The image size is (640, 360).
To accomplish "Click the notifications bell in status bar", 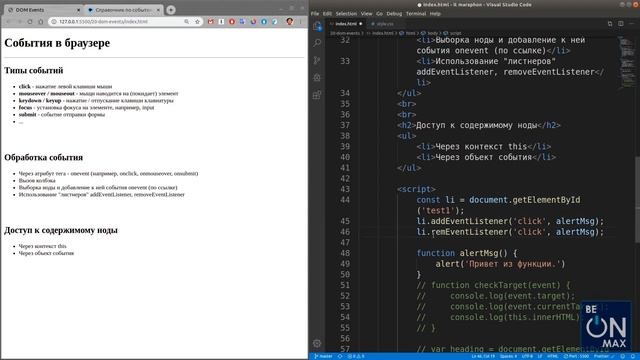I will pyautogui.click(x=633, y=356).
